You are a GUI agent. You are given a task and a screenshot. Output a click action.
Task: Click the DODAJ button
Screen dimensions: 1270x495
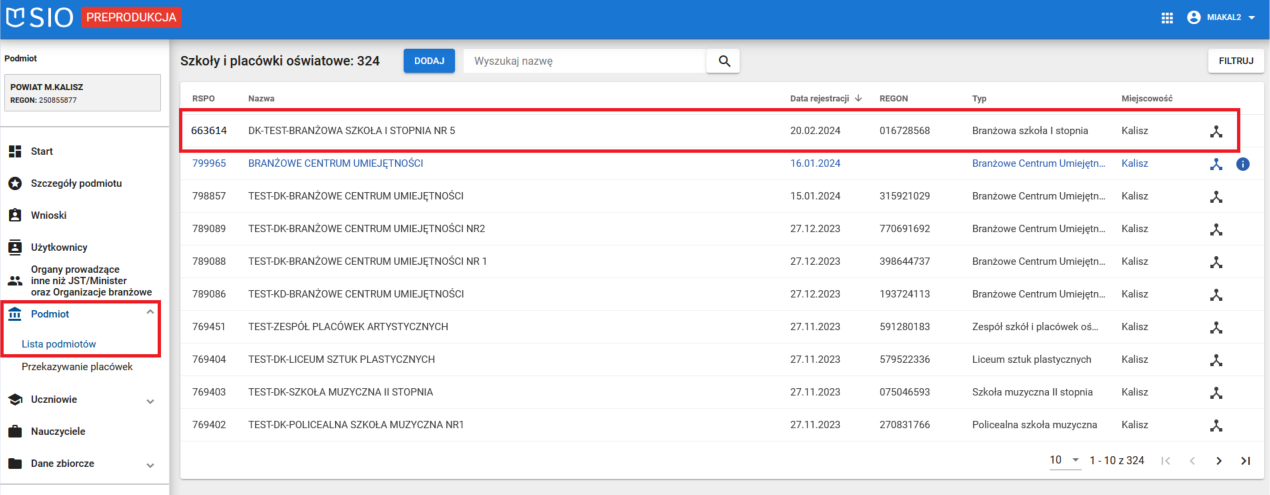pyautogui.click(x=429, y=61)
